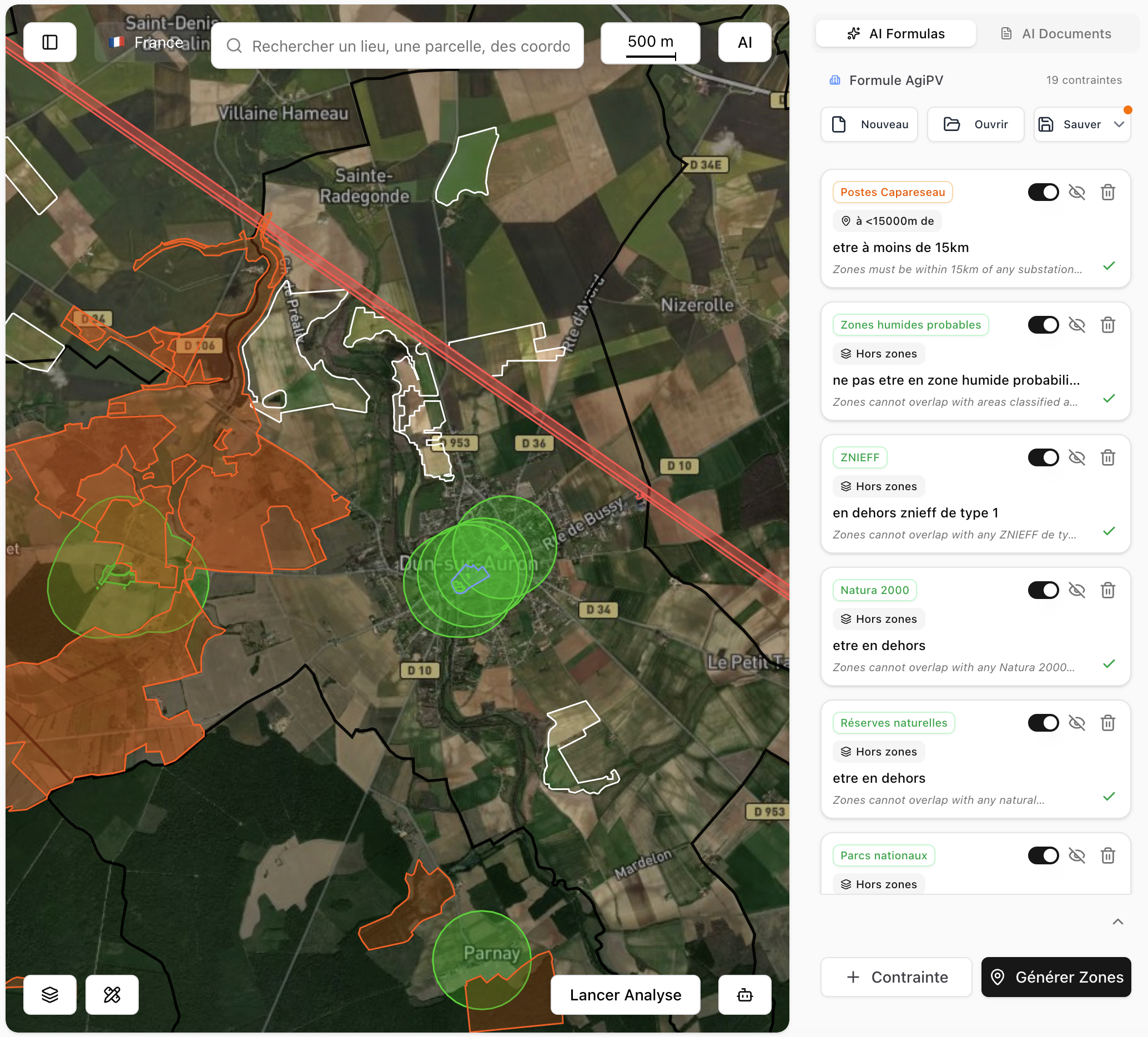Click 'en dehors znieff de type 1' title
Screen dimensions: 1148x1037
[915, 513]
